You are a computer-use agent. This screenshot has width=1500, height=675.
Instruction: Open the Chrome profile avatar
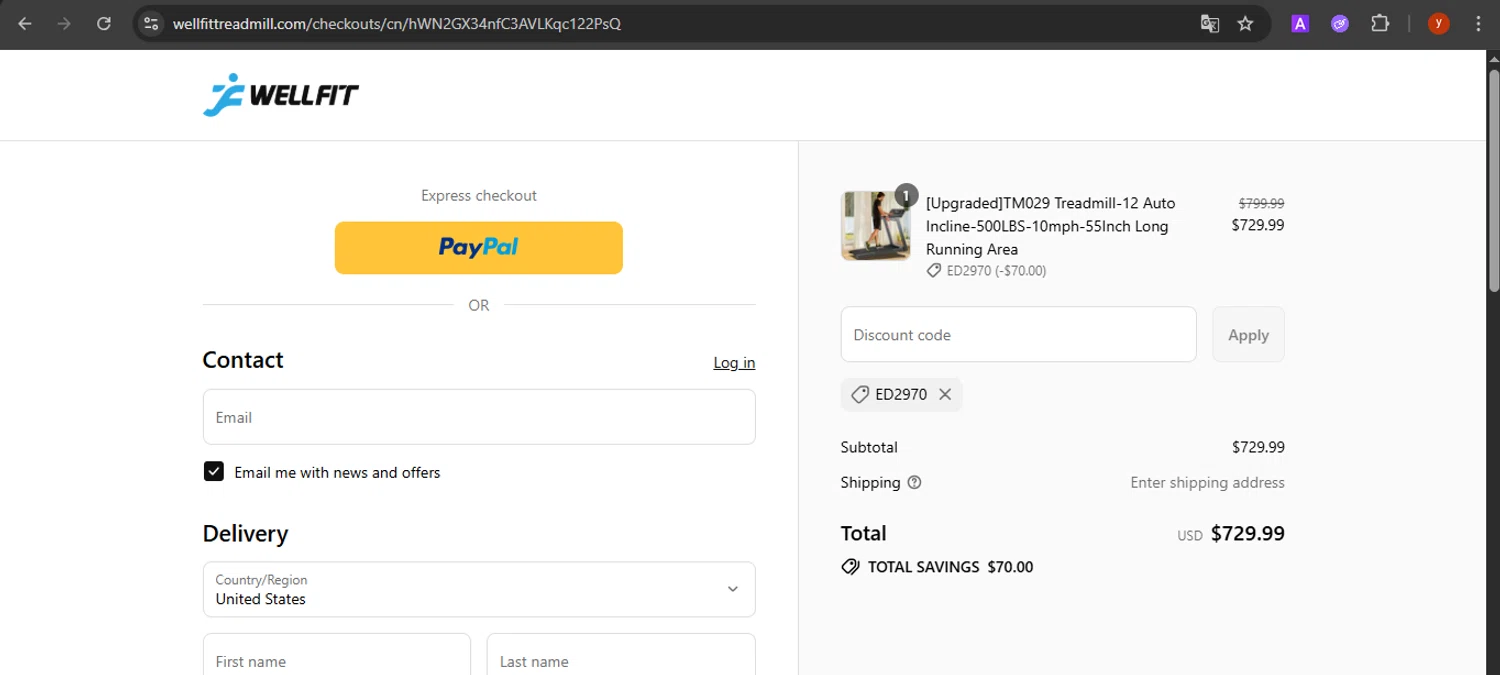pos(1439,23)
